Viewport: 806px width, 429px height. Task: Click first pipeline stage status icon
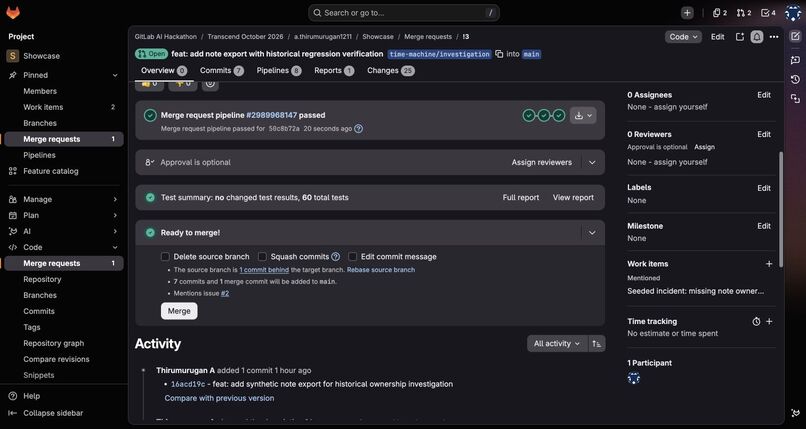click(x=528, y=115)
